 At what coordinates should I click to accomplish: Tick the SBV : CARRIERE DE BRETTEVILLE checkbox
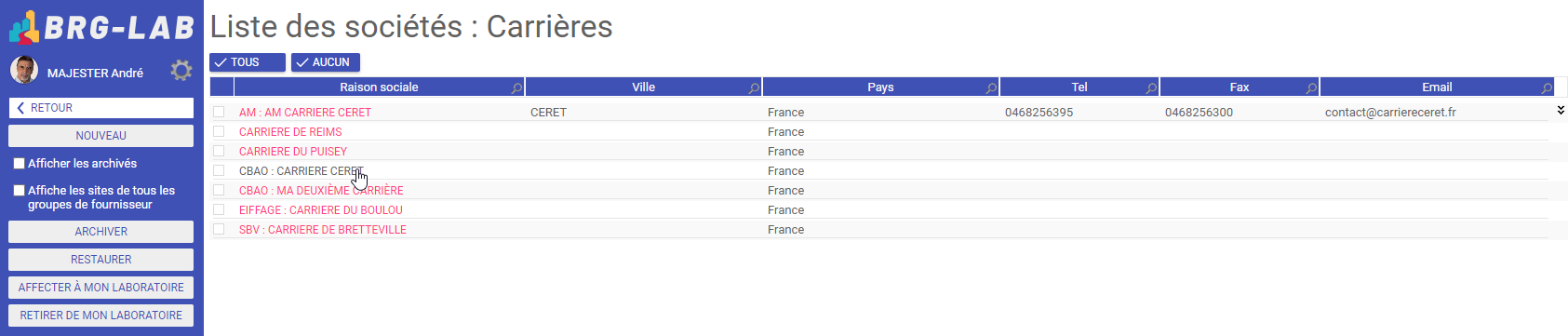(x=219, y=229)
